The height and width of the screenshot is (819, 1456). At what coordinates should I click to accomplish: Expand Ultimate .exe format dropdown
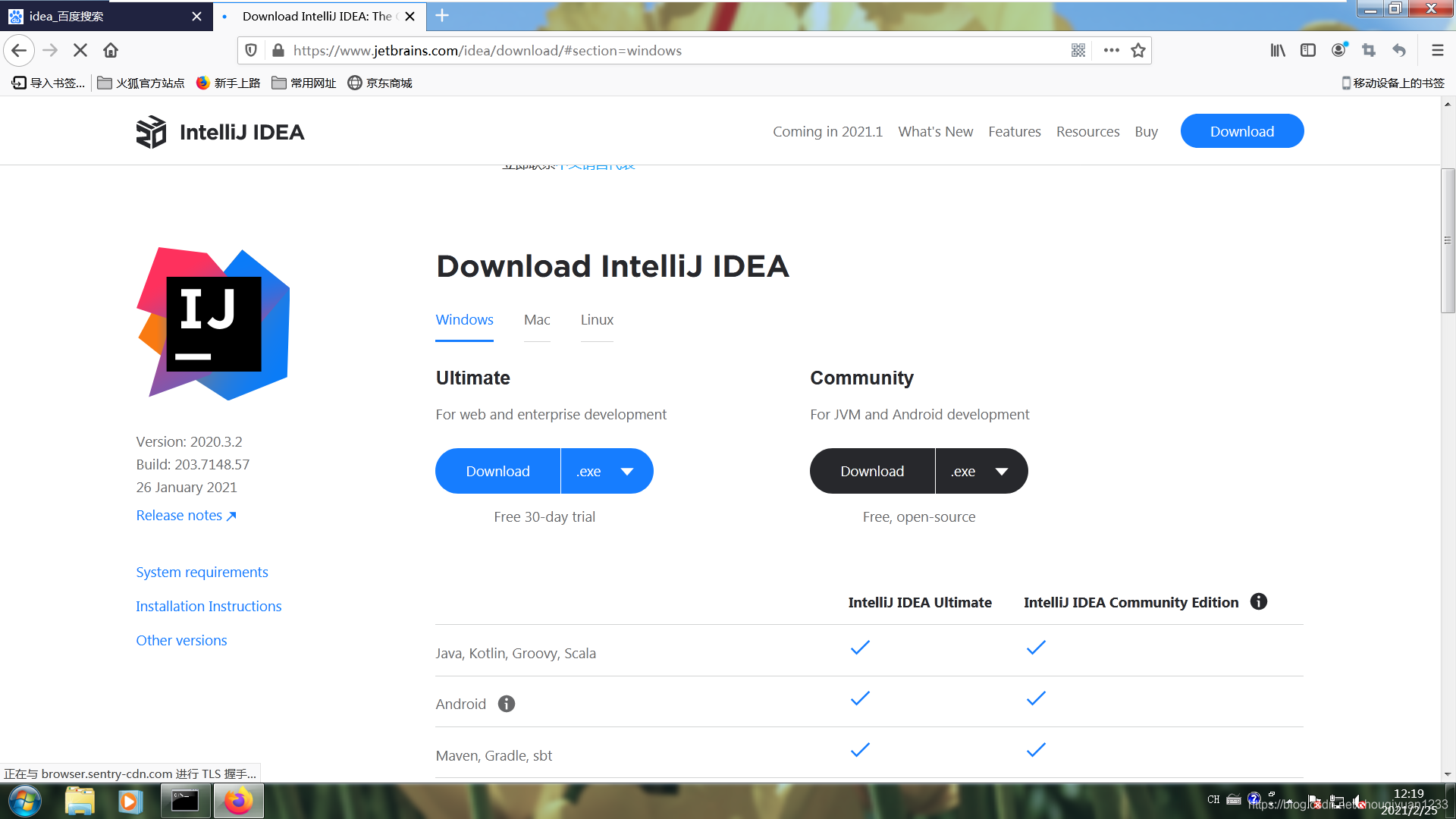click(607, 471)
